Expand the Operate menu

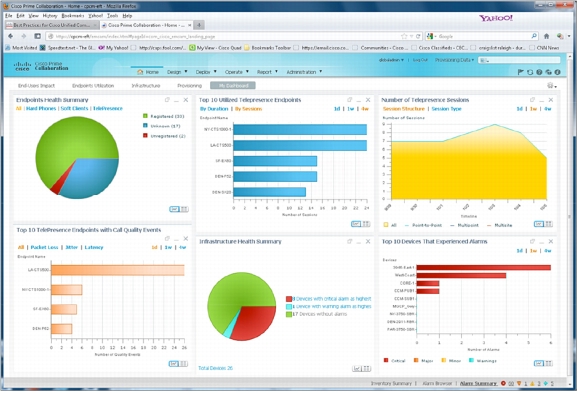tap(237, 72)
